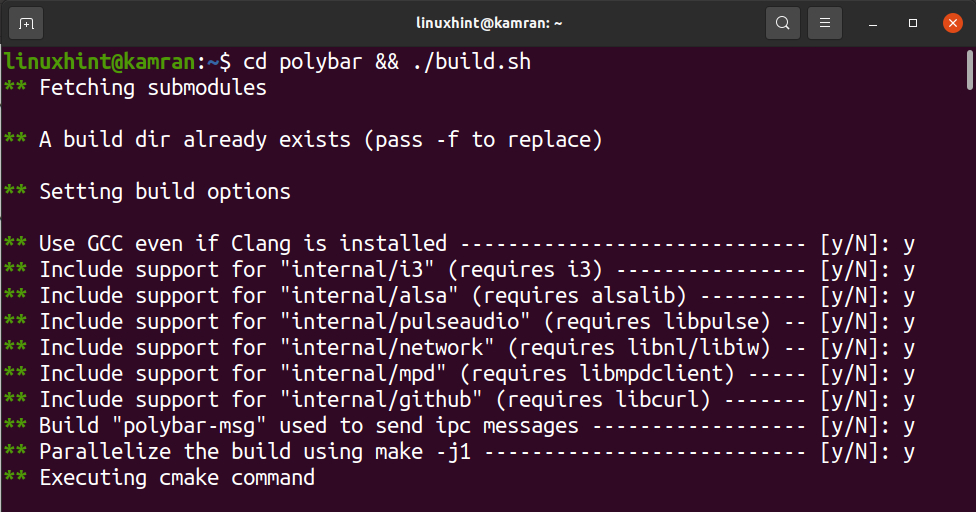The height and width of the screenshot is (512, 976).
Task: Click the build dir already exists message
Action: pyautogui.click(x=320, y=140)
